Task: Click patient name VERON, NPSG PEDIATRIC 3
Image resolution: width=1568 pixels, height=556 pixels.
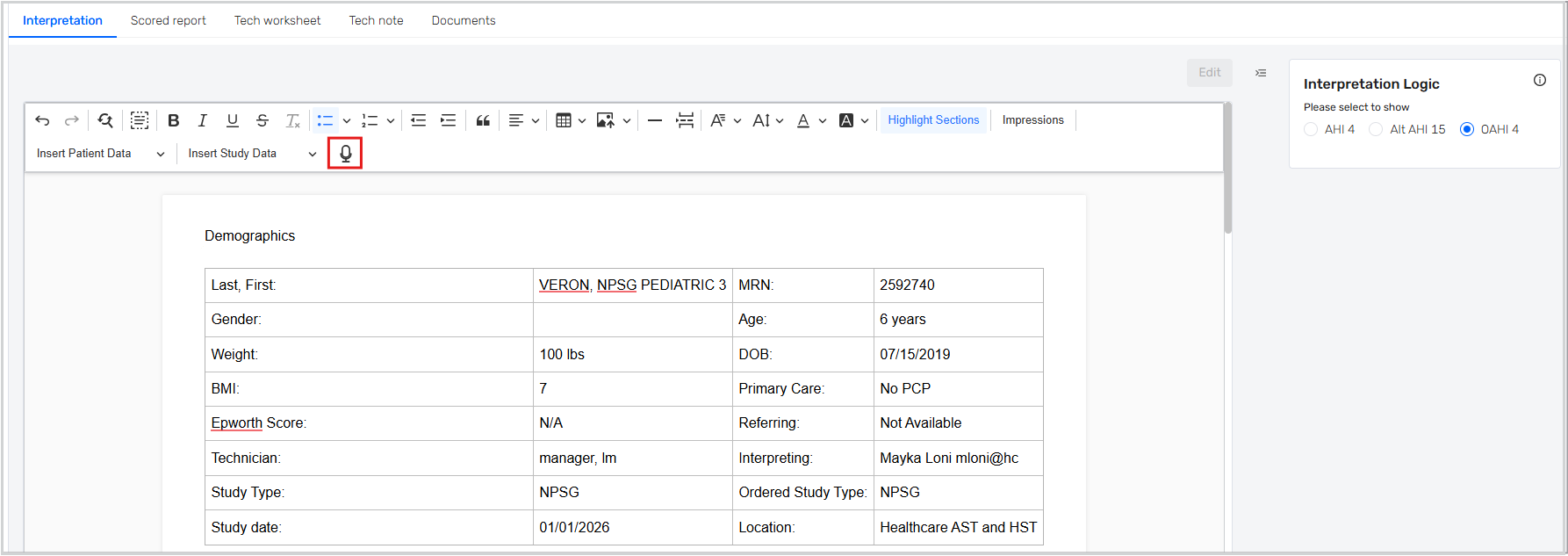Action: 632,285
